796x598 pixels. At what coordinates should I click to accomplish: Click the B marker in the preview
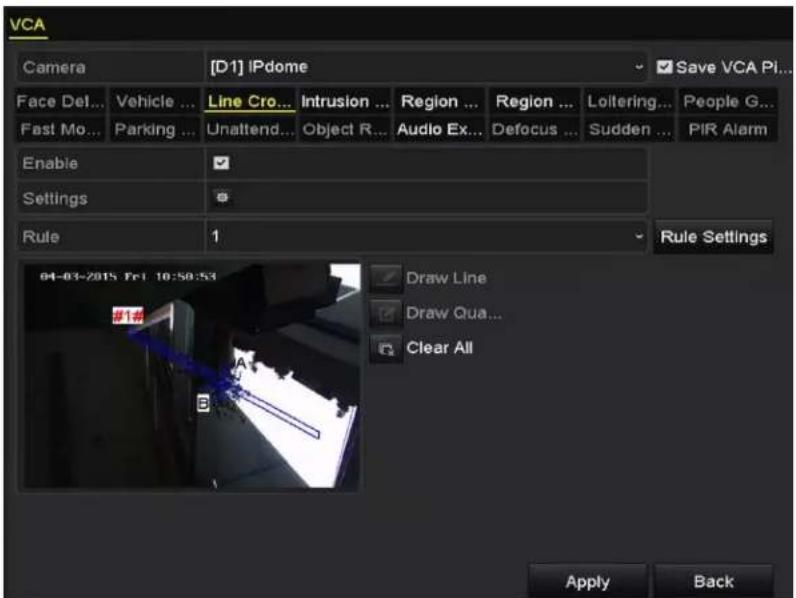click(x=203, y=404)
